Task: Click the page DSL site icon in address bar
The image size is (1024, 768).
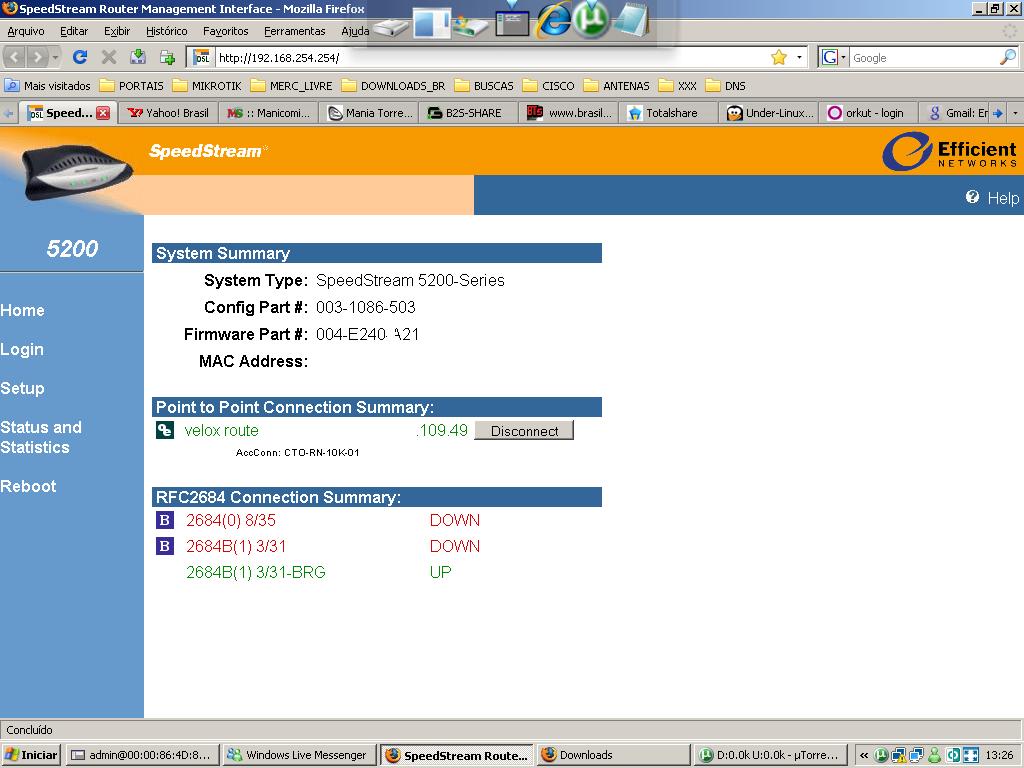Action: pyautogui.click(x=201, y=57)
